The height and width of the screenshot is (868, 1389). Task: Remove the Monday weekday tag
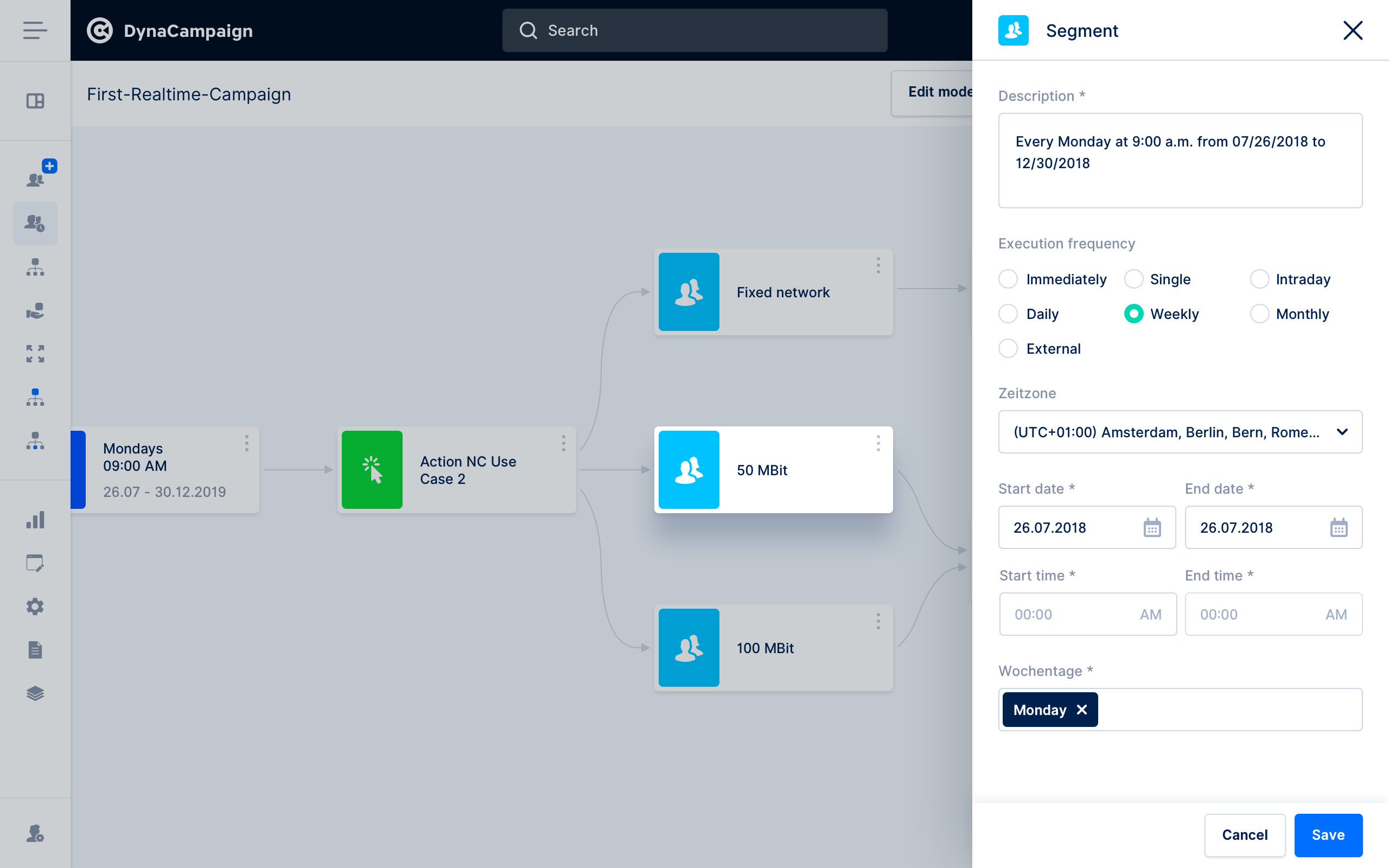point(1082,710)
